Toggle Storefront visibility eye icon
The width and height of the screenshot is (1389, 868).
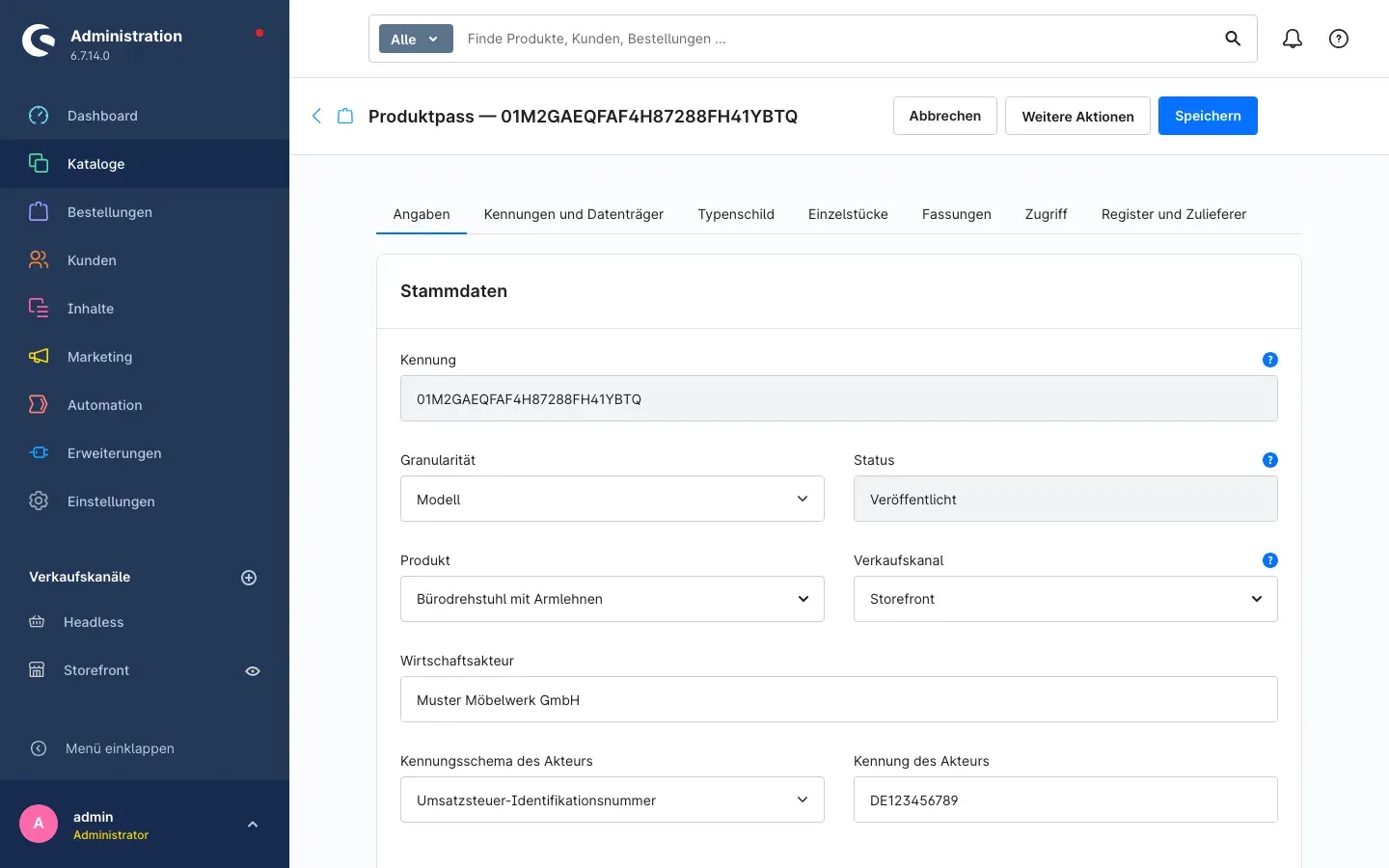click(253, 671)
